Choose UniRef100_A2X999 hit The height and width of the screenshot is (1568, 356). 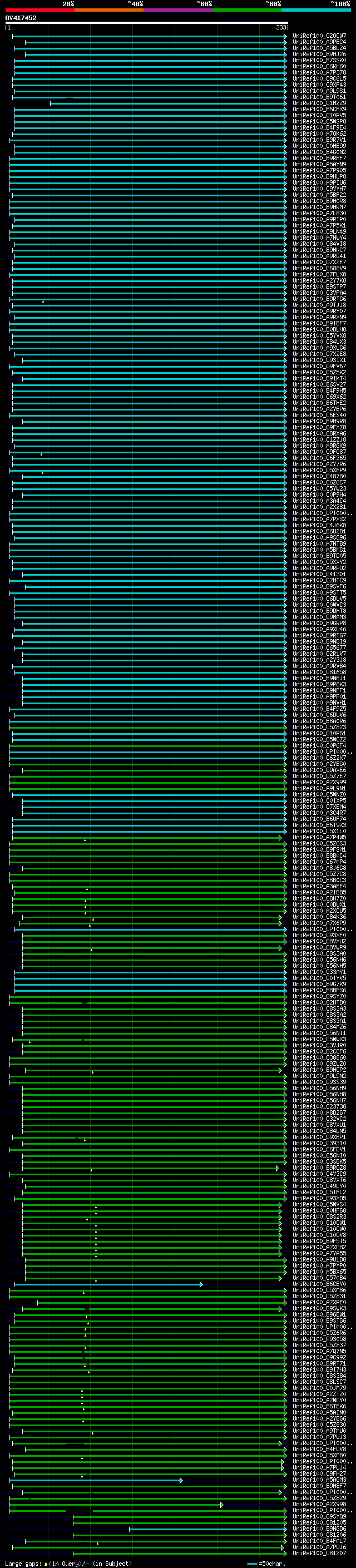[319, 782]
